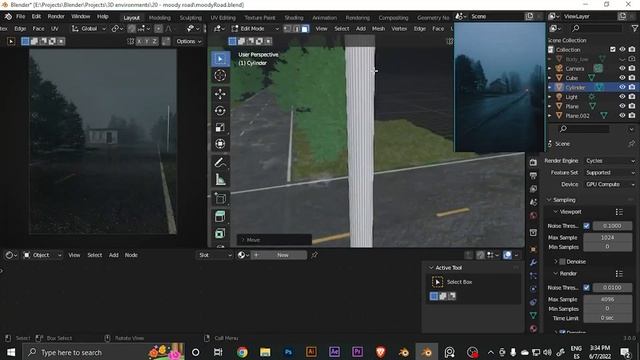Image resolution: width=640 pixels, height=360 pixels.
Task: Select the Rotate tool
Action: click(220, 111)
